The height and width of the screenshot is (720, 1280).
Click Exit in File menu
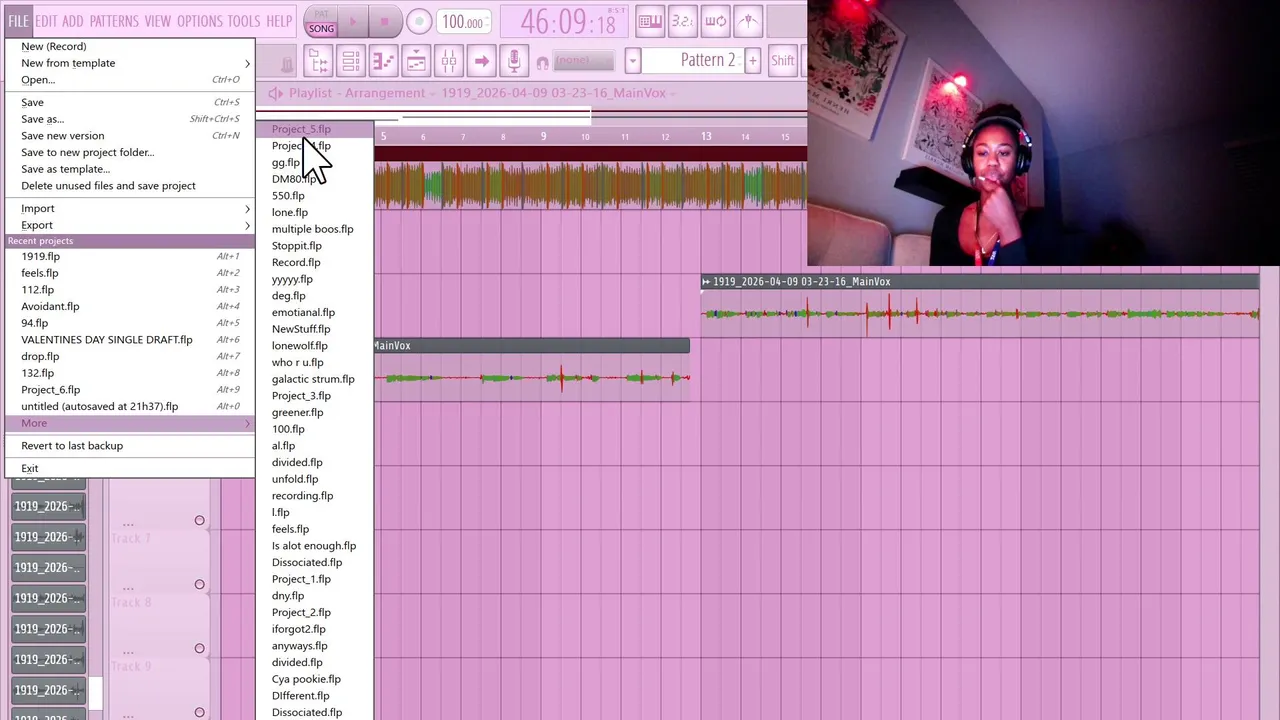point(130,469)
